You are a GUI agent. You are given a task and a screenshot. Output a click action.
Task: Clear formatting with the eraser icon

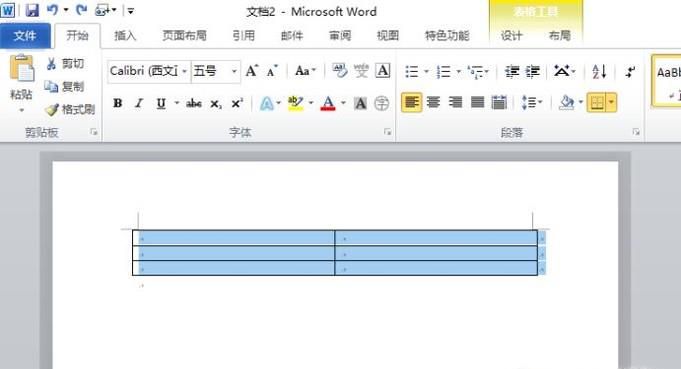[x=340, y=70]
